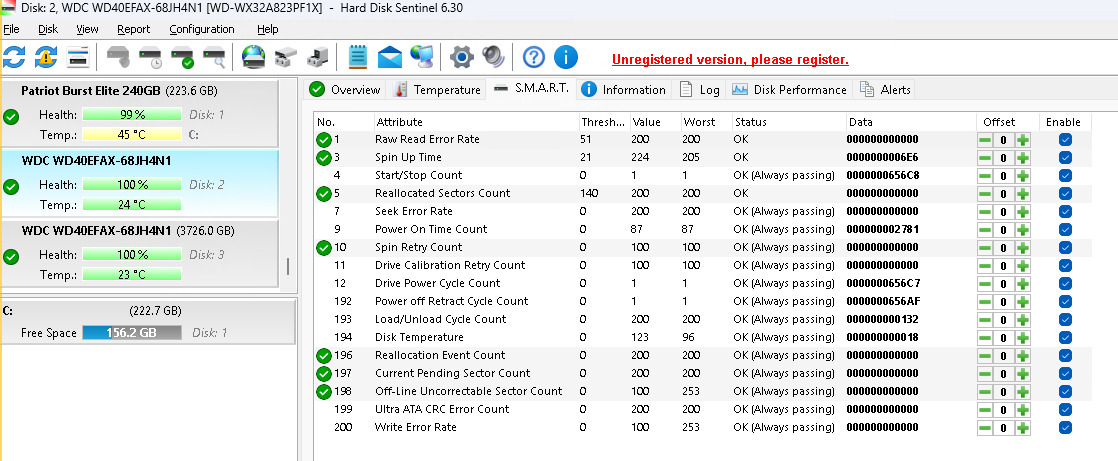
Task: Open the Disk menu
Action: coord(48,29)
